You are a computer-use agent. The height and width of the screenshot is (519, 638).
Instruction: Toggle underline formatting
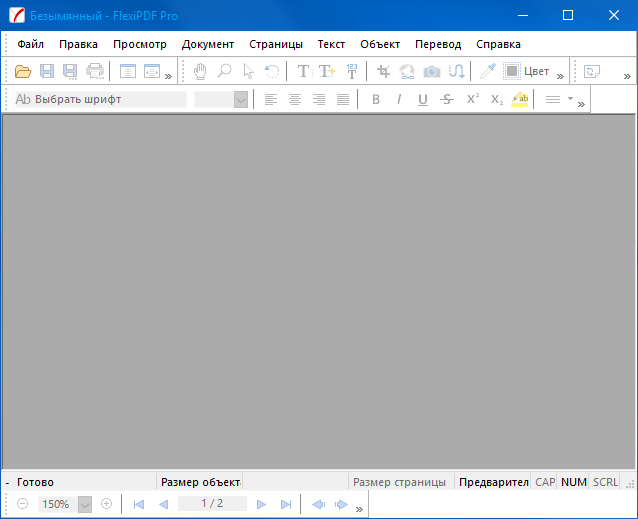(x=423, y=100)
